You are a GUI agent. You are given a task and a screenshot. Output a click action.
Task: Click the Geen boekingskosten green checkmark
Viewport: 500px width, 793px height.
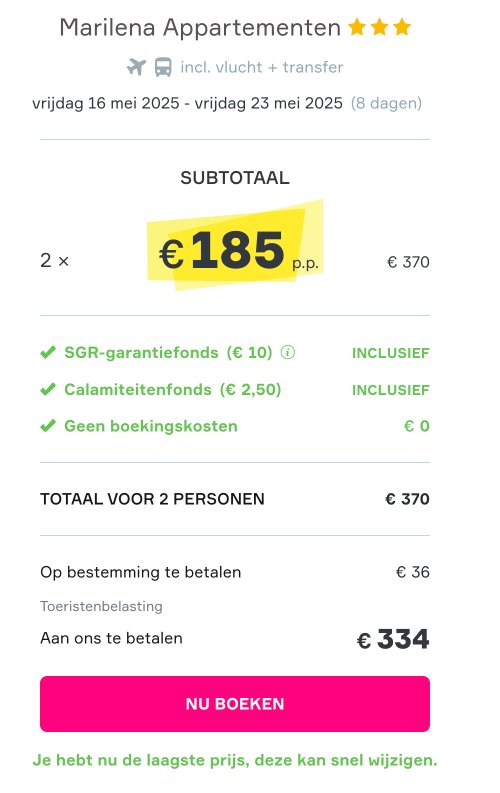[48, 426]
